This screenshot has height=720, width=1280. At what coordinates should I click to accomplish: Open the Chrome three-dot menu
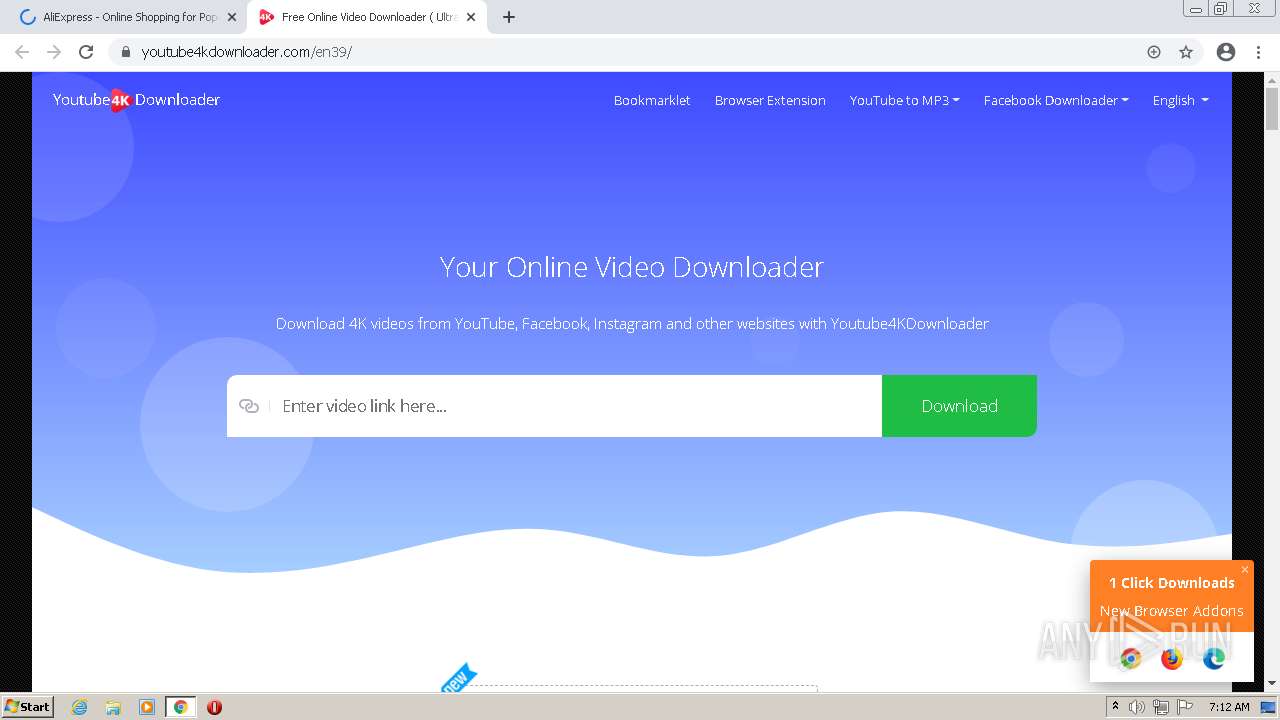point(1258,52)
